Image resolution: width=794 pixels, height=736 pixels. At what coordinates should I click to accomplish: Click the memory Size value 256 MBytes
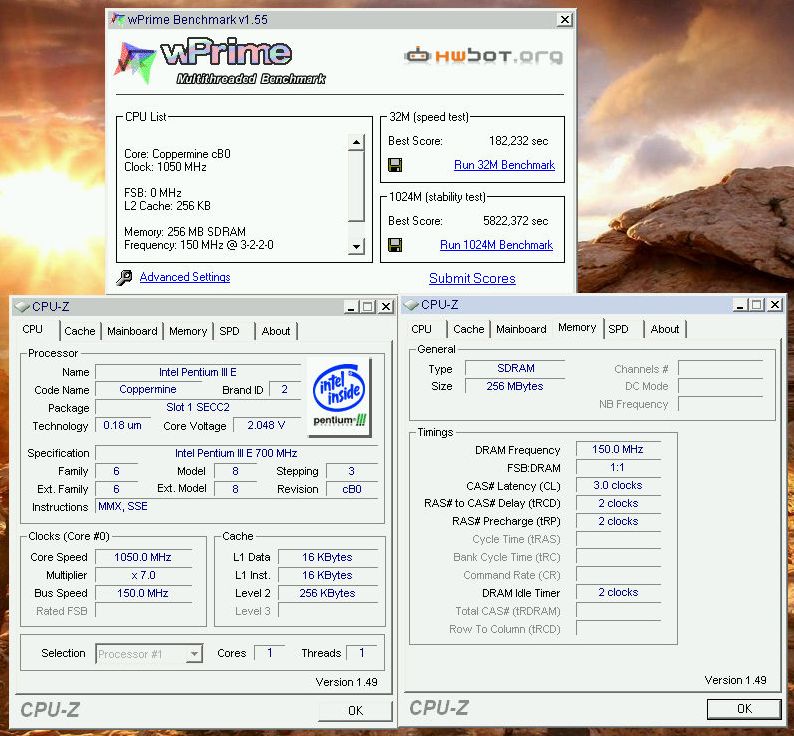pyautogui.click(x=515, y=386)
